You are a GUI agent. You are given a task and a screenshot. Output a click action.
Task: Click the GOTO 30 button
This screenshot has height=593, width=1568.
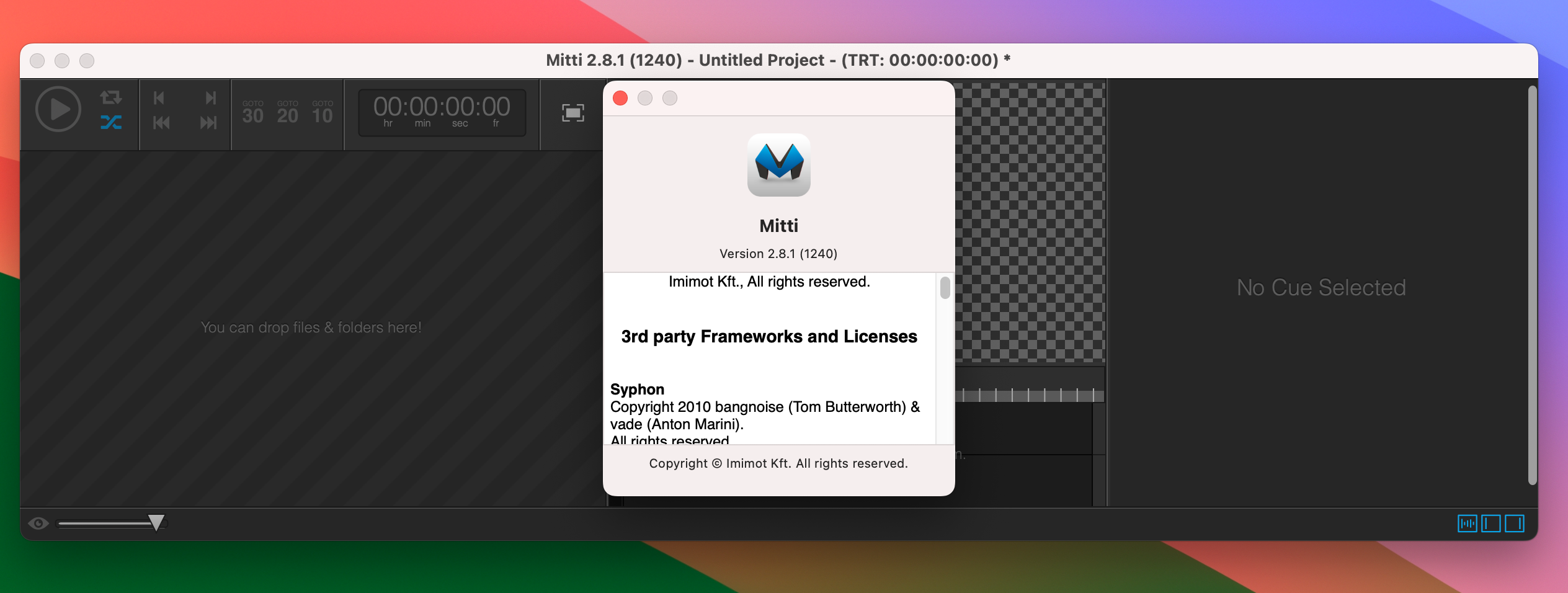pos(252,110)
